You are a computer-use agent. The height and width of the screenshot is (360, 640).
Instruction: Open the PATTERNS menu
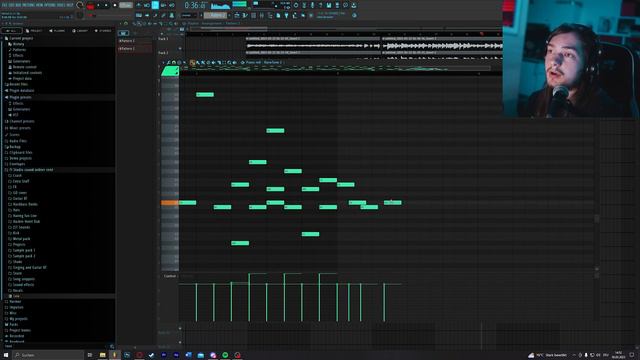[28, 5]
